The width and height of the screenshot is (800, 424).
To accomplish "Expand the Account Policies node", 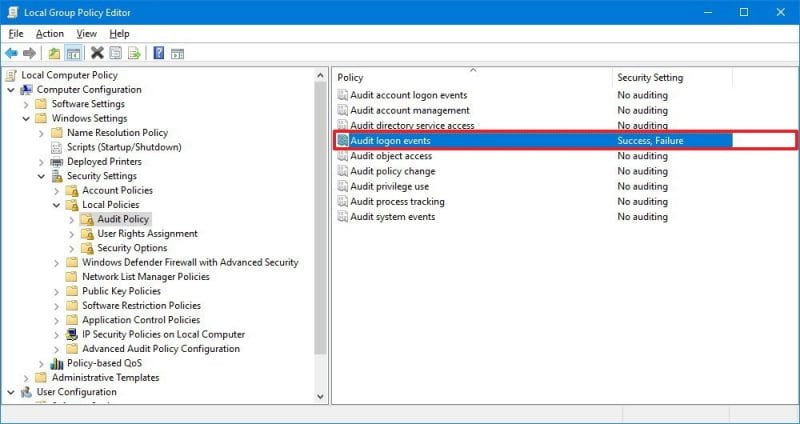I will (57, 191).
